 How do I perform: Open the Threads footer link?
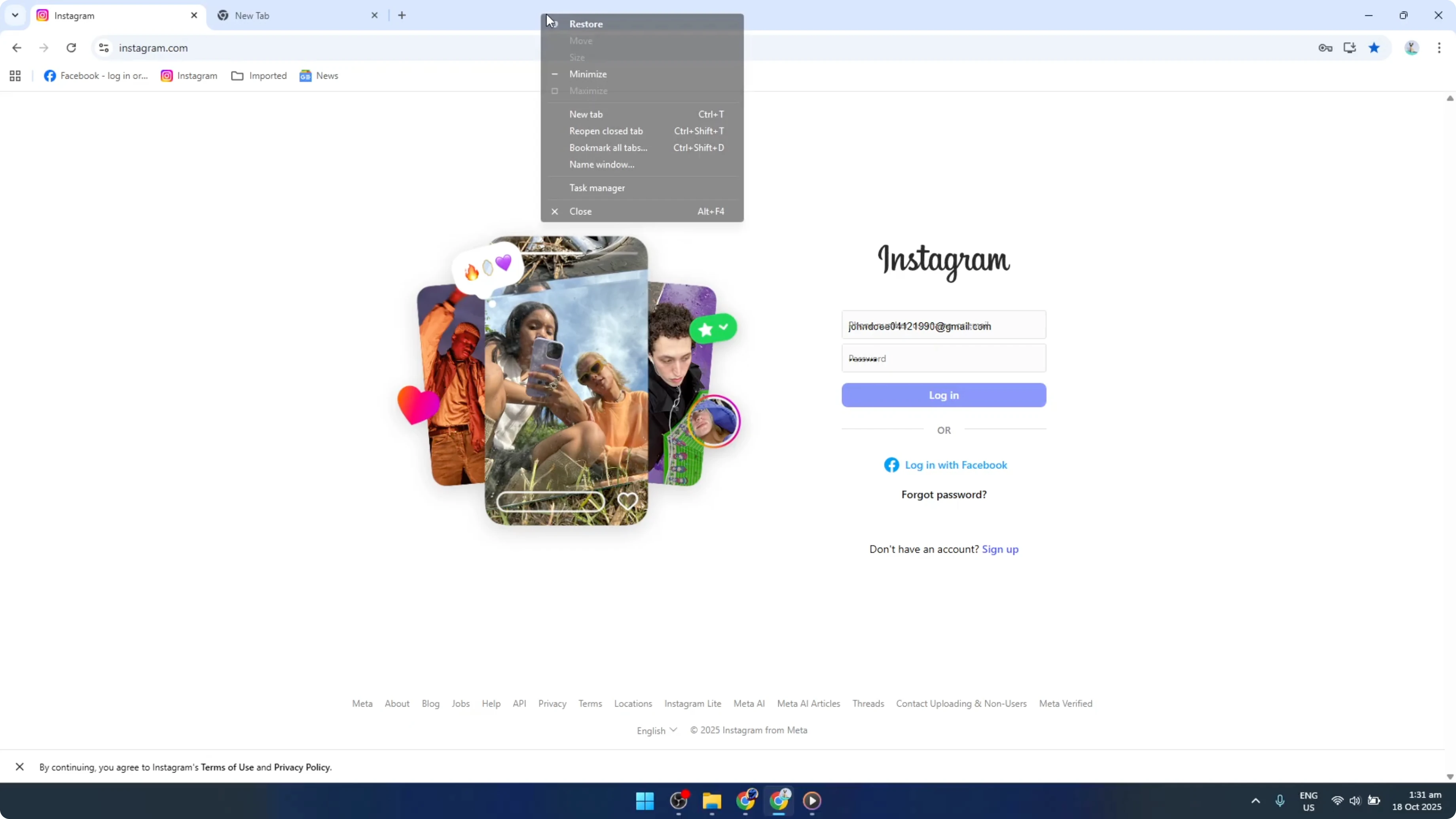click(868, 704)
